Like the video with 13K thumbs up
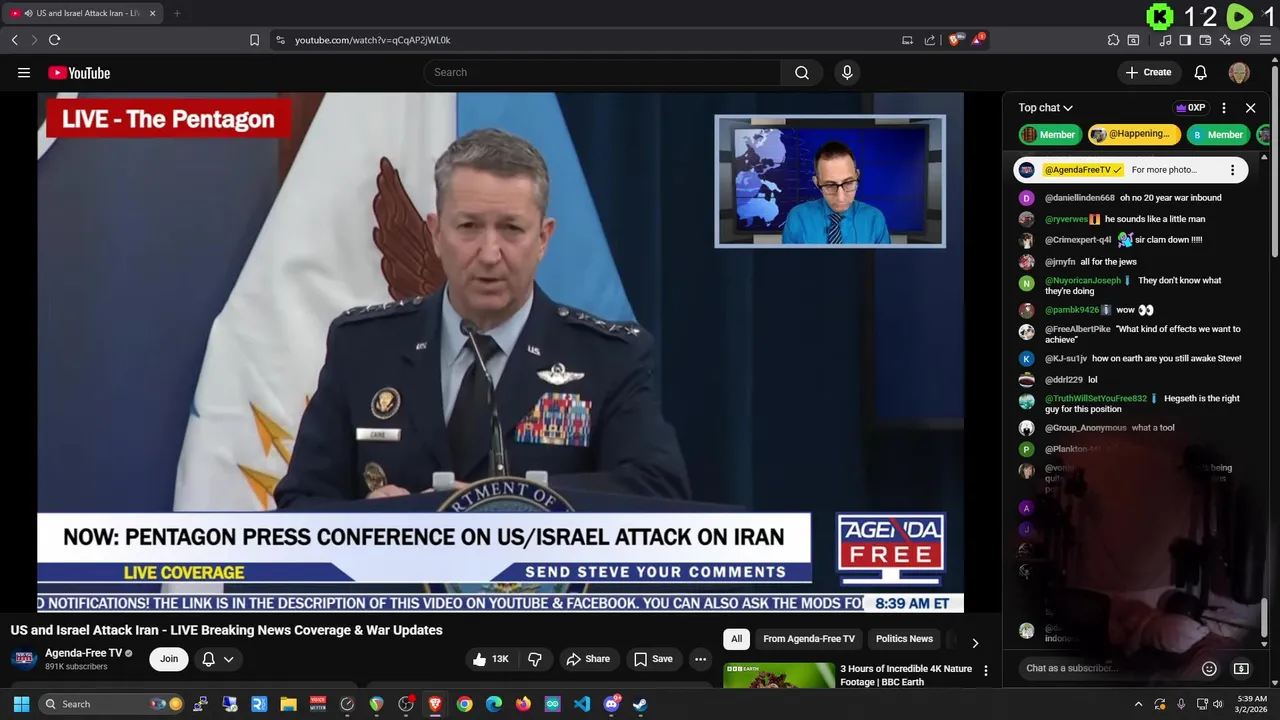 pos(491,659)
